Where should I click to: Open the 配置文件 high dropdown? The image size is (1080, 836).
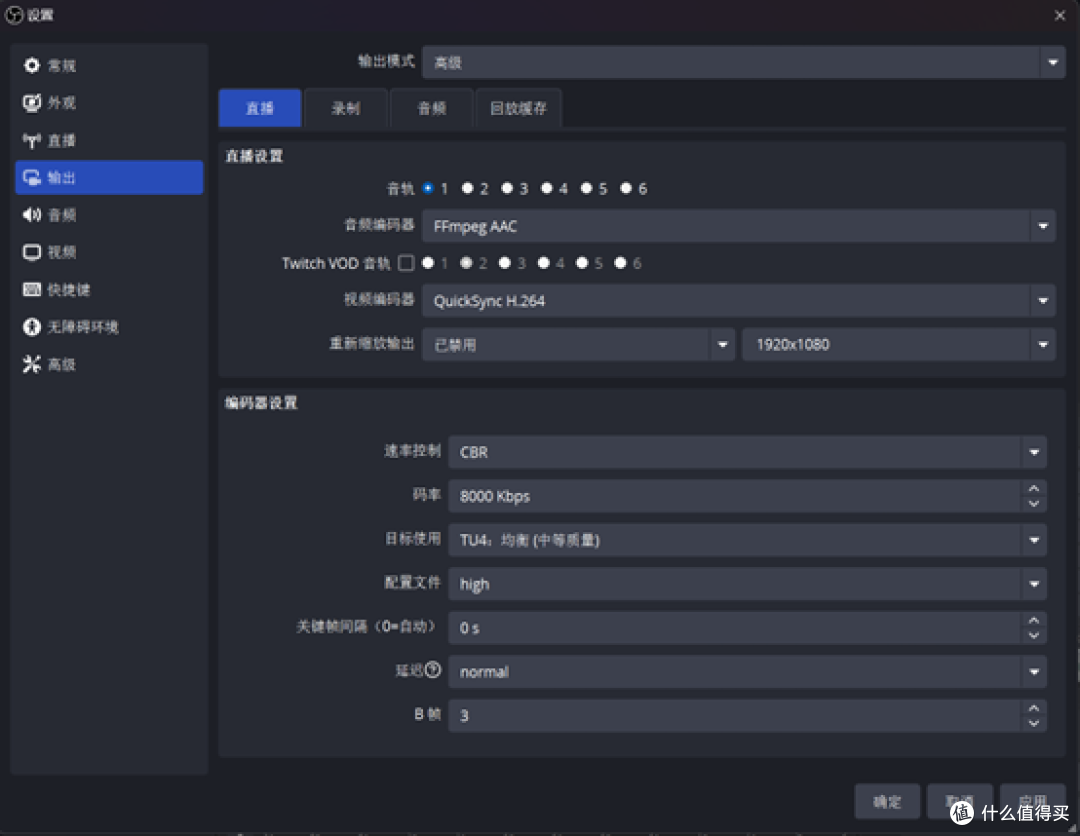pos(747,584)
